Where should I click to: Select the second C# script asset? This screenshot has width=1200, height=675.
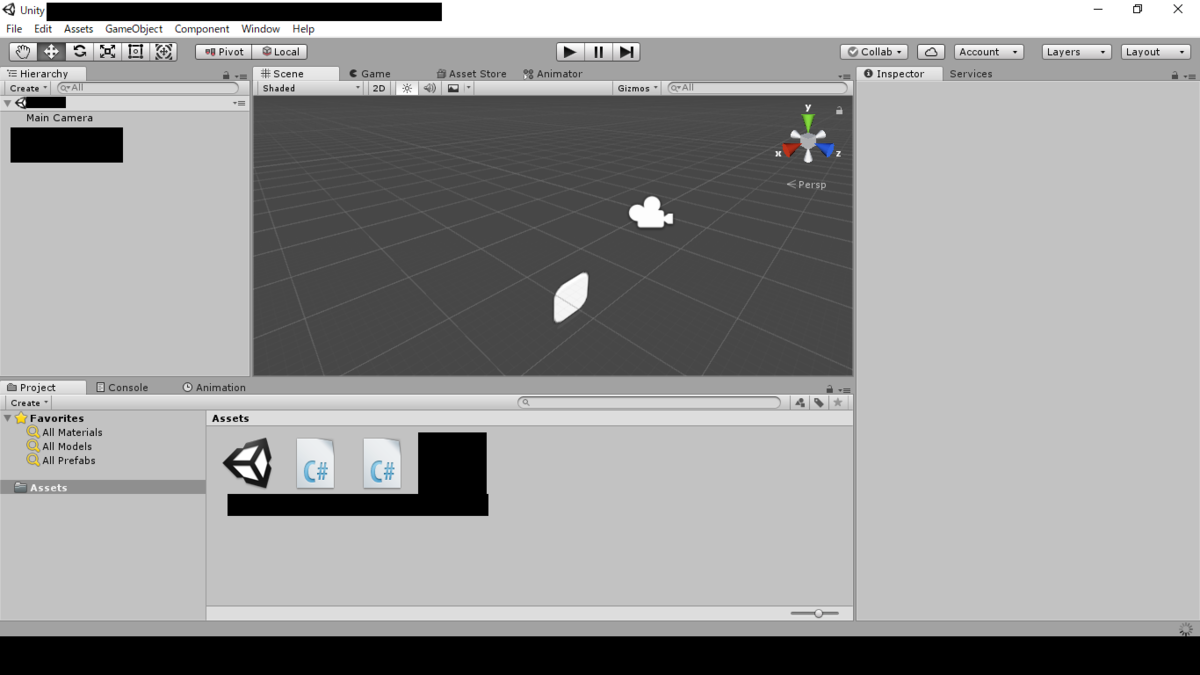[x=382, y=463]
